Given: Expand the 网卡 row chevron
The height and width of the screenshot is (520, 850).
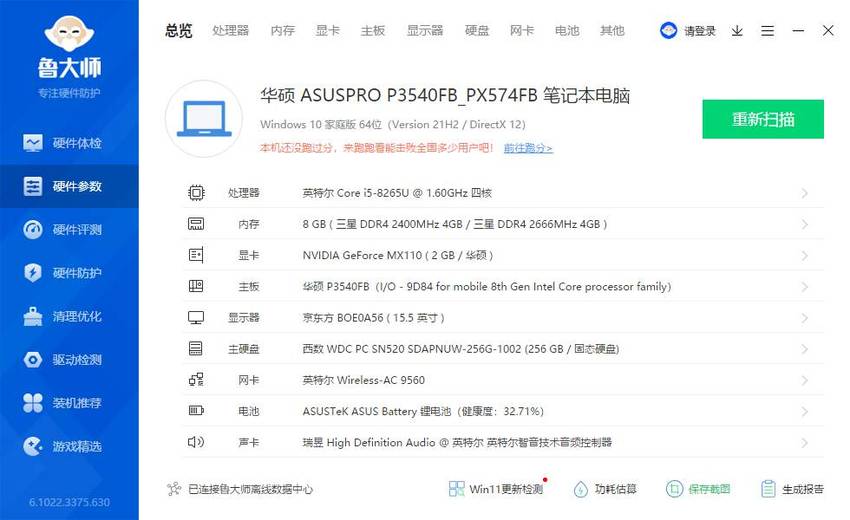Looking at the screenshot, I should pos(804,380).
